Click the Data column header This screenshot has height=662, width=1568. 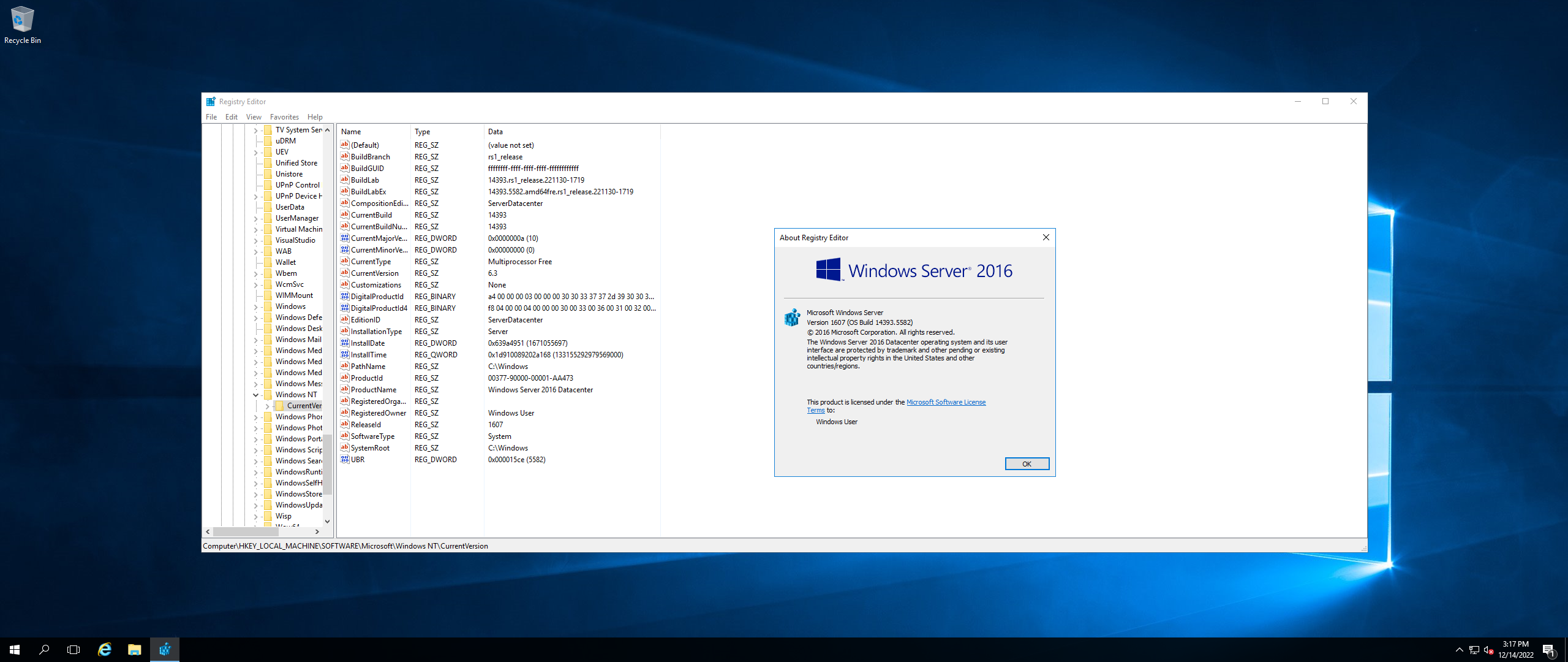572,132
